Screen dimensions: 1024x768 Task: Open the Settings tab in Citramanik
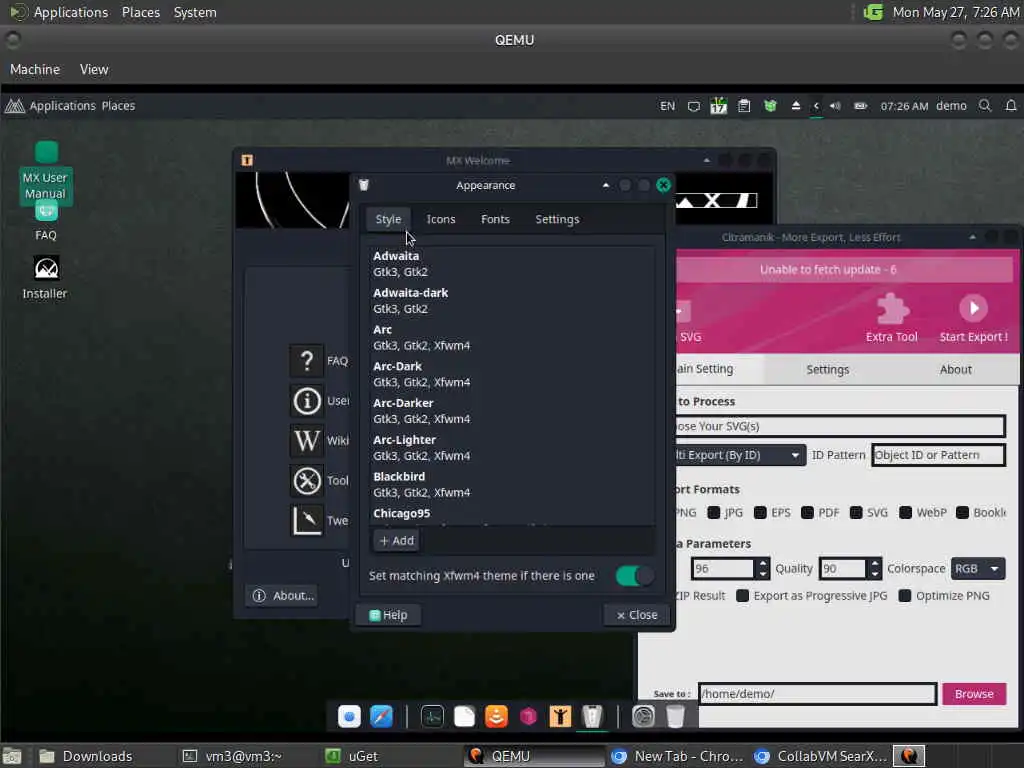(827, 370)
